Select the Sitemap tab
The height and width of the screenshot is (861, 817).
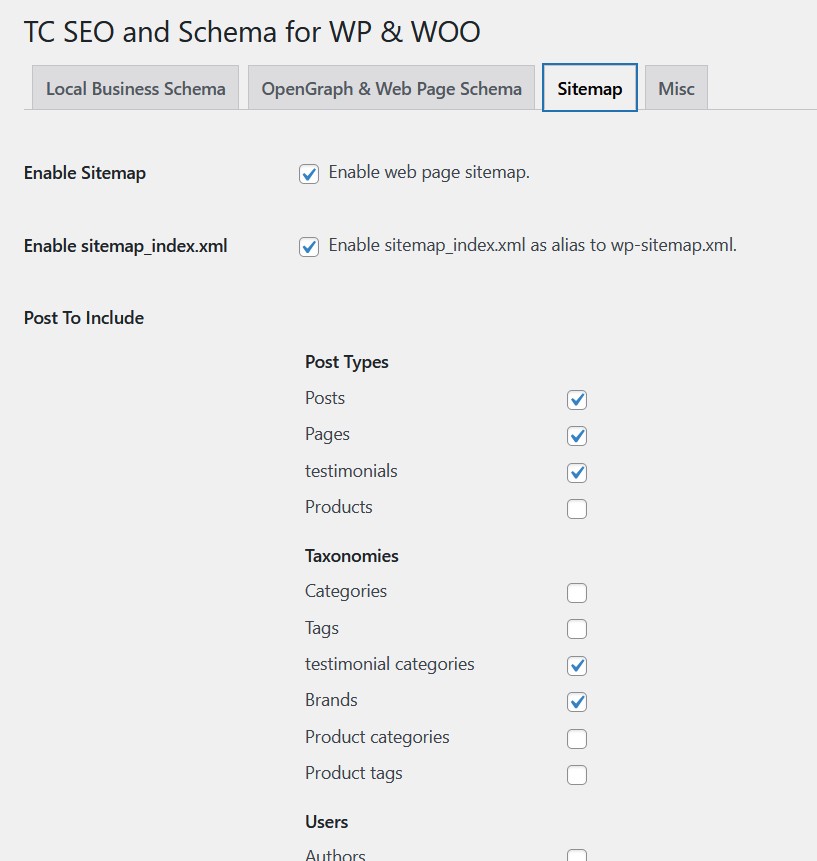(589, 88)
